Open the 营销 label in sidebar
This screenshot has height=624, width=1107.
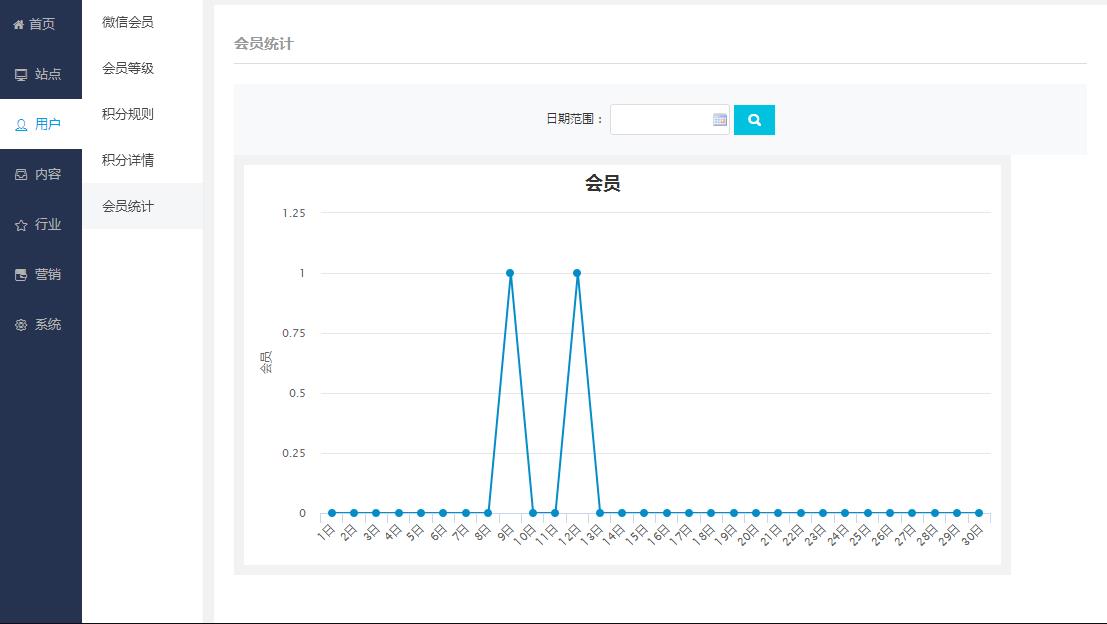click(x=48, y=275)
